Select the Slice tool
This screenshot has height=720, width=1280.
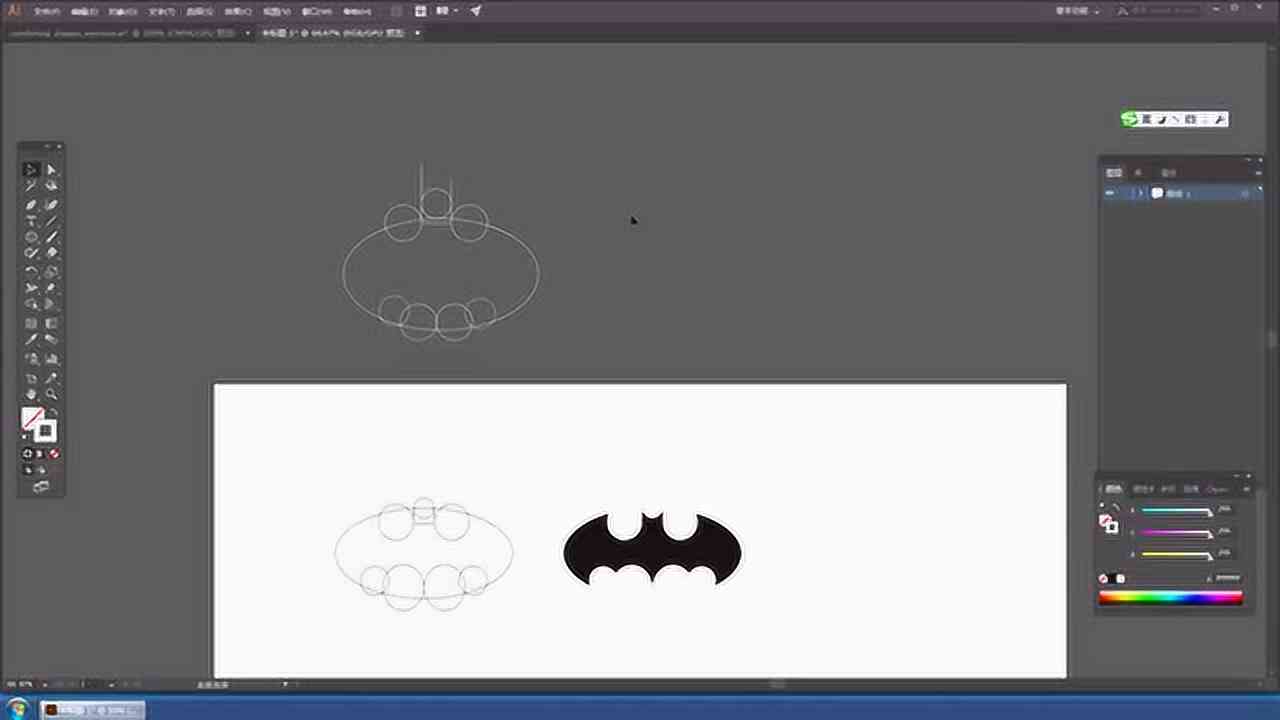tap(51, 378)
